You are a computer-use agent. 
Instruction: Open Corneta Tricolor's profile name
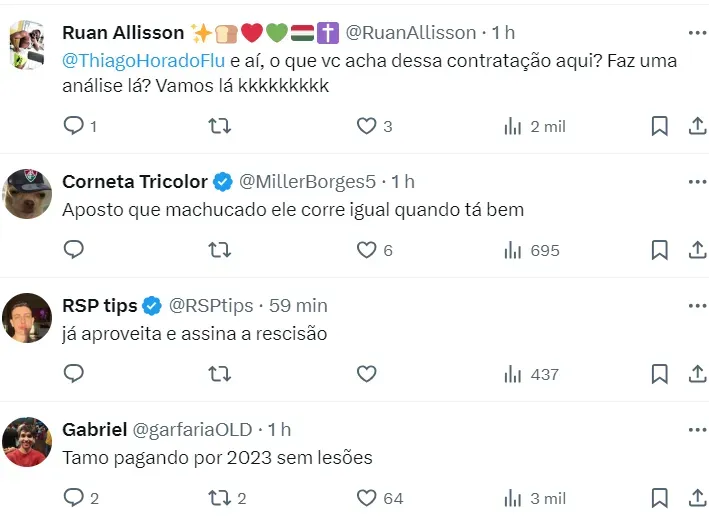135,181
